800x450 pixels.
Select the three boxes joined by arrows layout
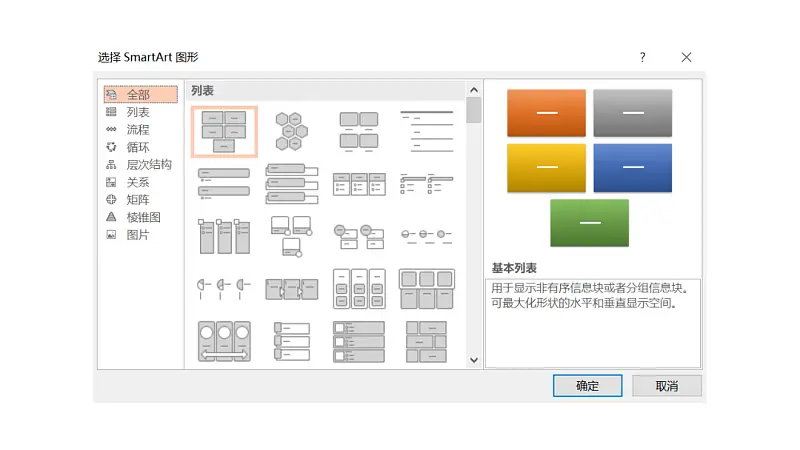[x=291, y=289]
